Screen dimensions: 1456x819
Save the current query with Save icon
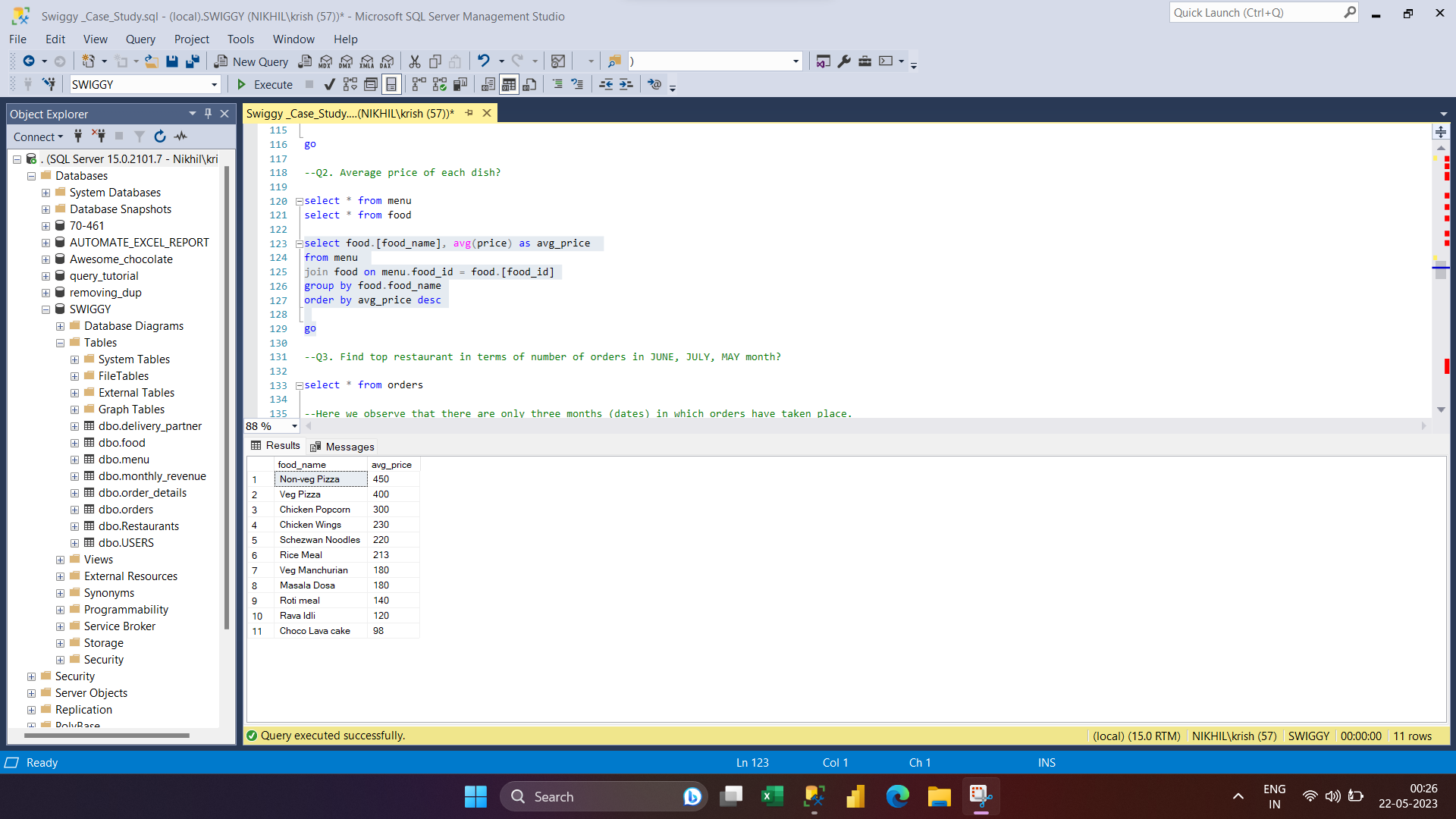point(172,61)
